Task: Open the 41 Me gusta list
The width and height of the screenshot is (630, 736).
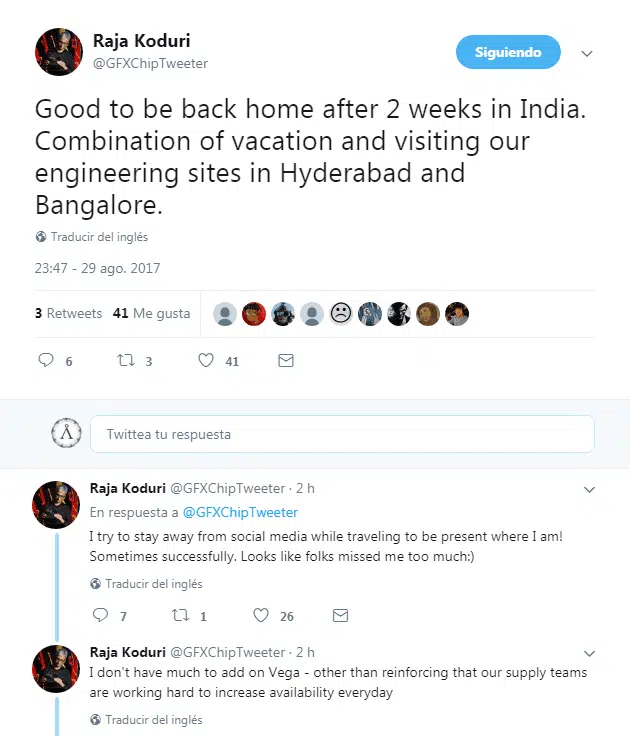Action: point(151,313)
